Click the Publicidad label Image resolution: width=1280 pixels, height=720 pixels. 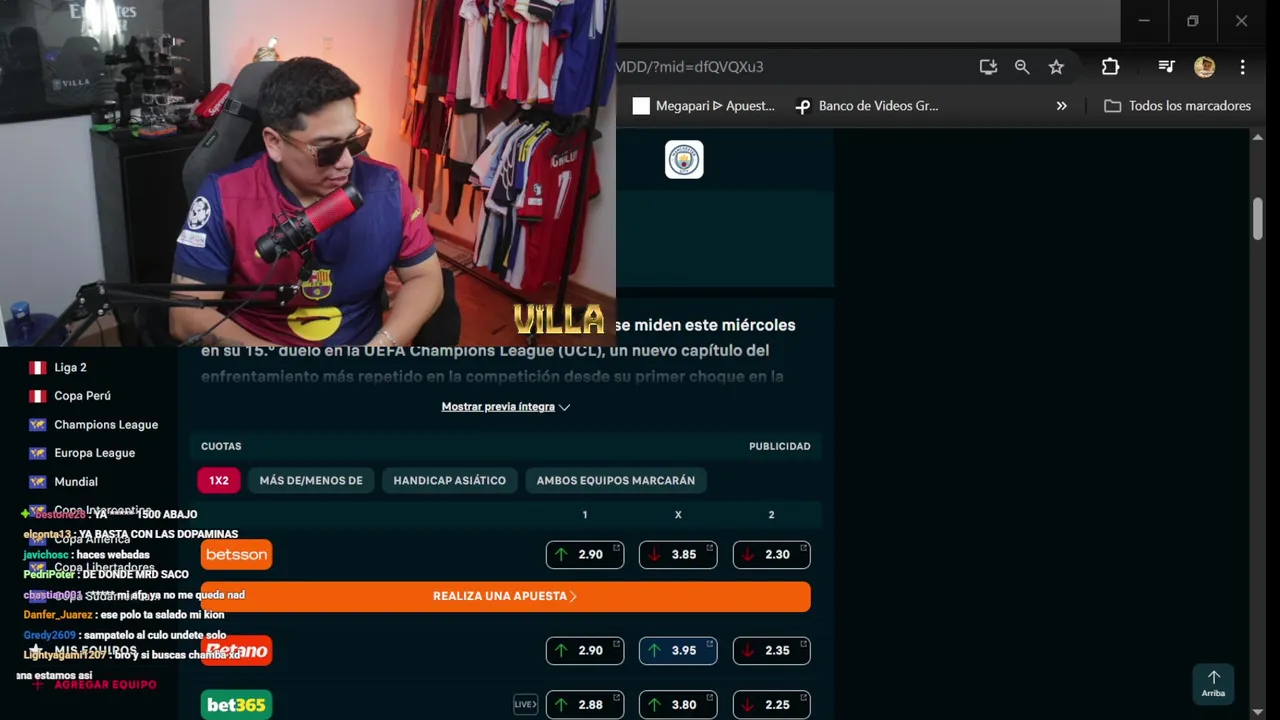(780, 447)
